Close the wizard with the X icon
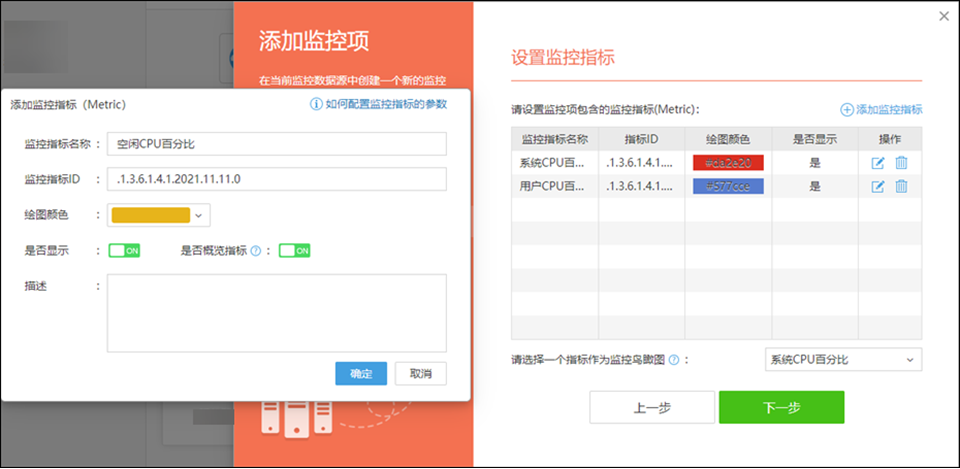 coord(944,16)
